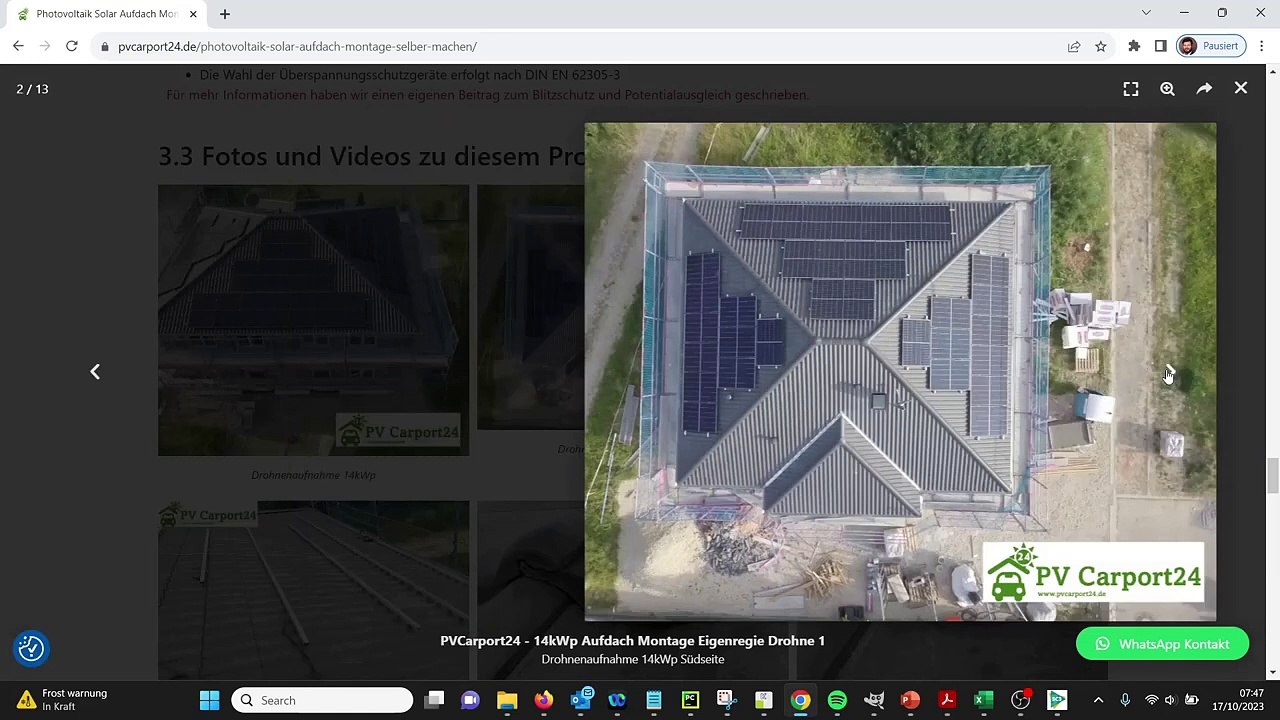Click the dimmed first drone photo thumbnail
This screenshot has height=720, width=1280.
click(313, 320)
